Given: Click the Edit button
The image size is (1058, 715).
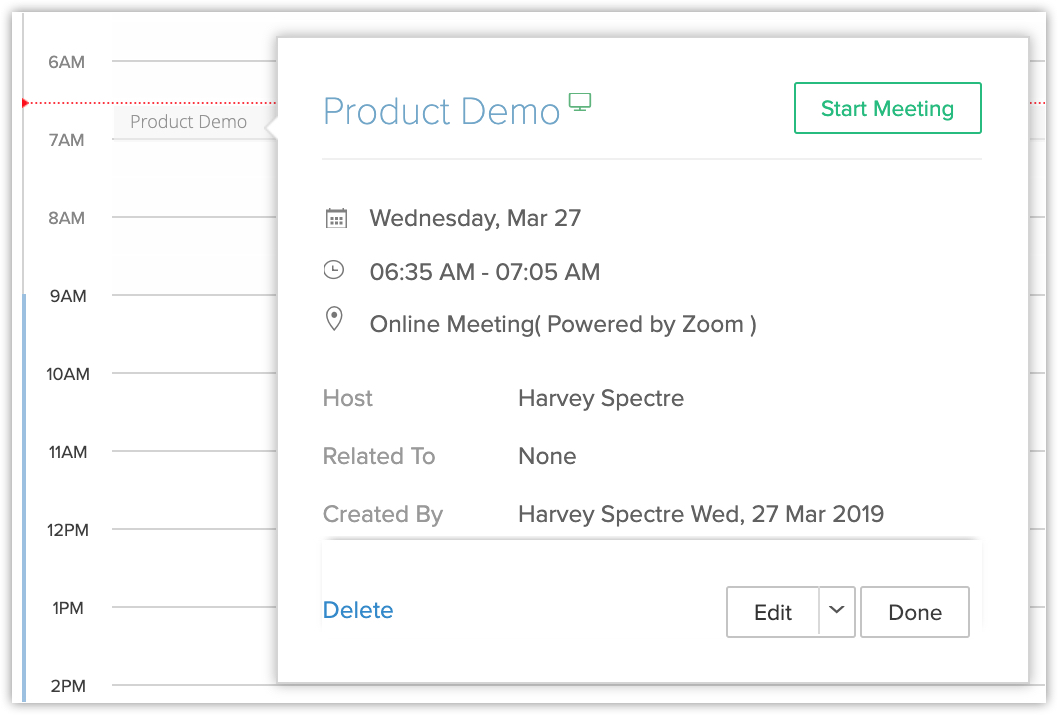Looking at the screenshot, I should (772, 612).
